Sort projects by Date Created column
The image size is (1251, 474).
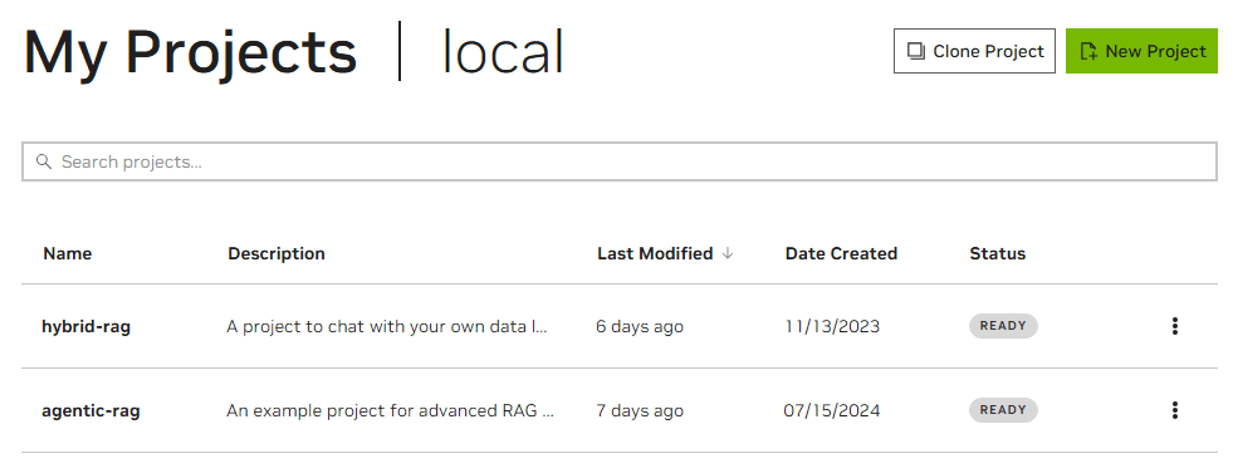pyautogui.click(x=841, y=254)
